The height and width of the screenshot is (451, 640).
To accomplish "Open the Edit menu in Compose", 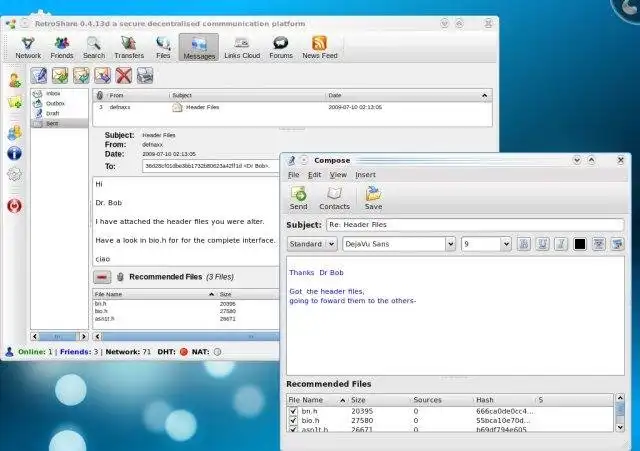I will pyautogui.click(x=314, y=175).
